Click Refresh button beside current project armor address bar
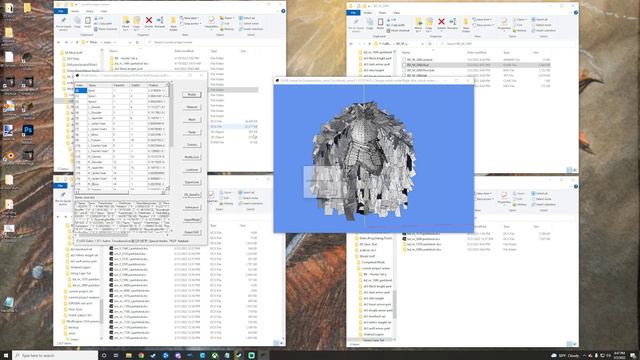Viewport: 640px width, 360px height. pyautogui.click(x=137, y=42)
